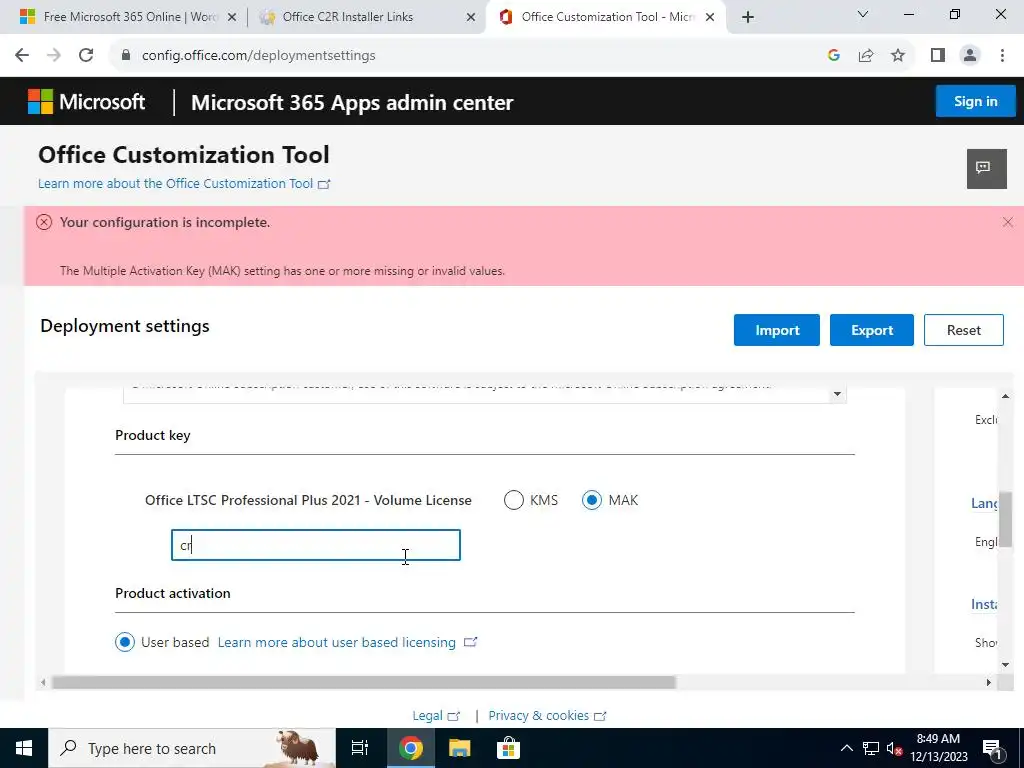Open the feedback chat icon
This screenshot has width=1024, height=768.
click(x=986, y=168)
